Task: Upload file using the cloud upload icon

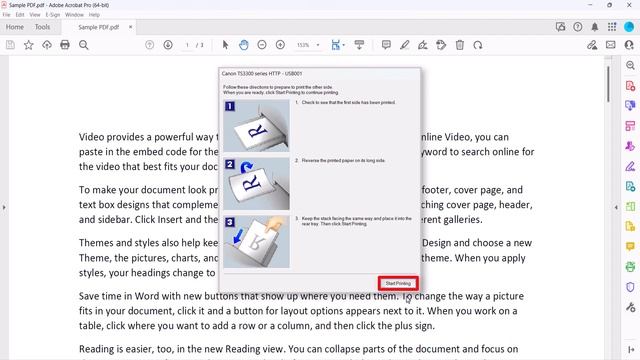Action: [47, 45]
